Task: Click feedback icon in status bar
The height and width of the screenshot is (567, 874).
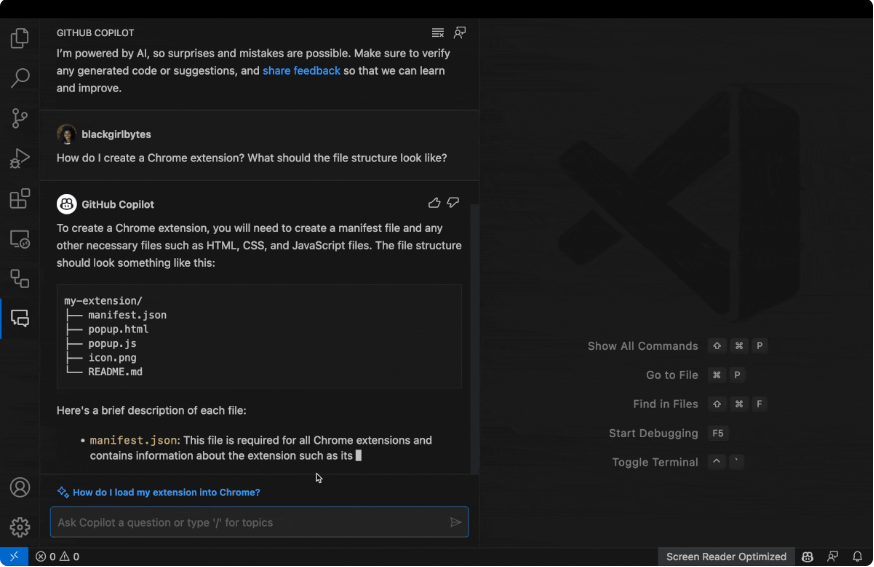Action: click(x=833, y=556)
